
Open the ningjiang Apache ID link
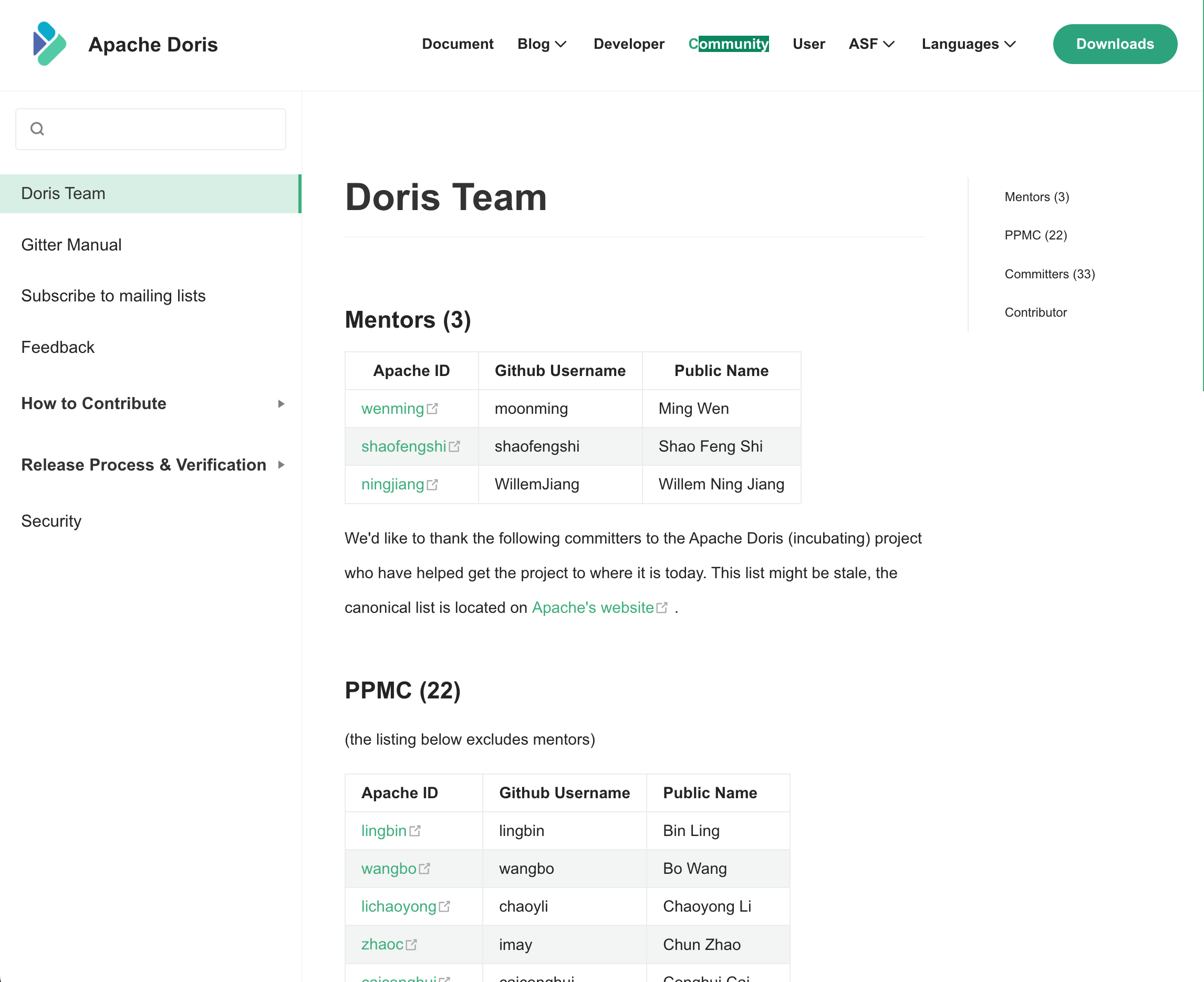(392, 484)
